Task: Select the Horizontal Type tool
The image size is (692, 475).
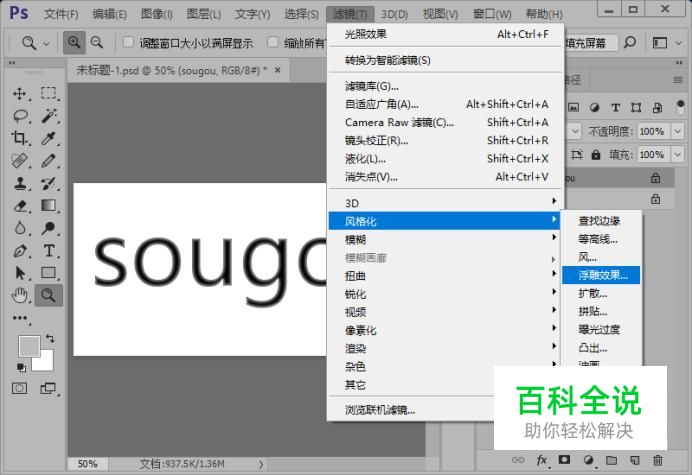Action: (x=49, y=251)
